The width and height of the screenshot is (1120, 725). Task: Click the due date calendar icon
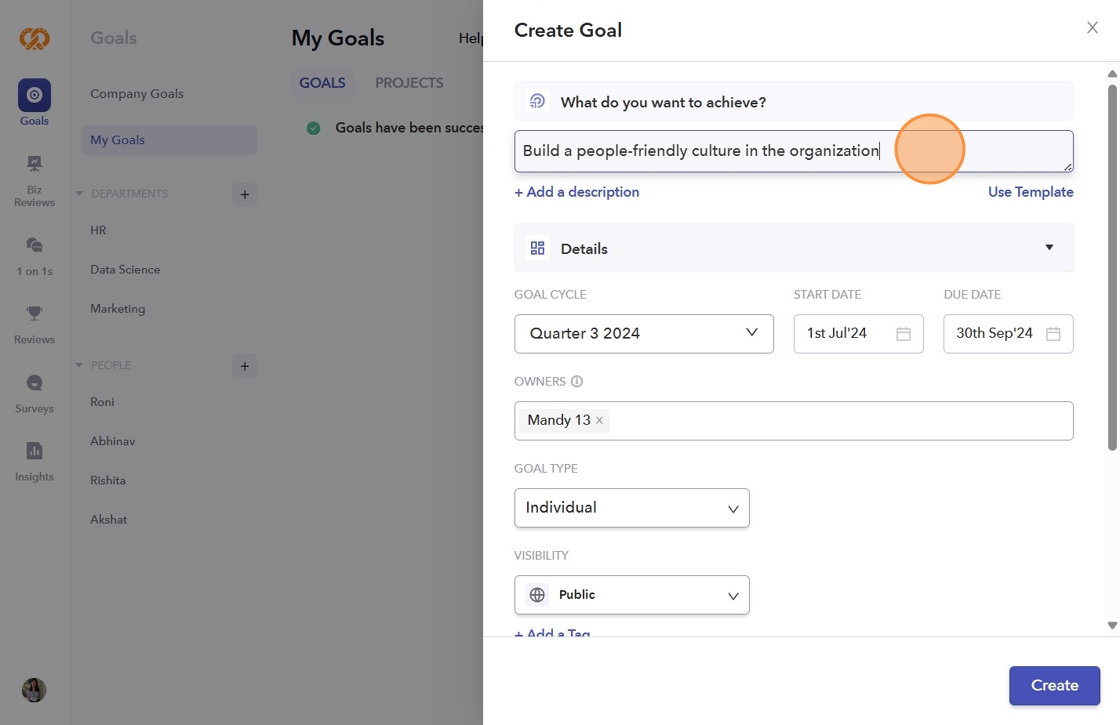1053,334
